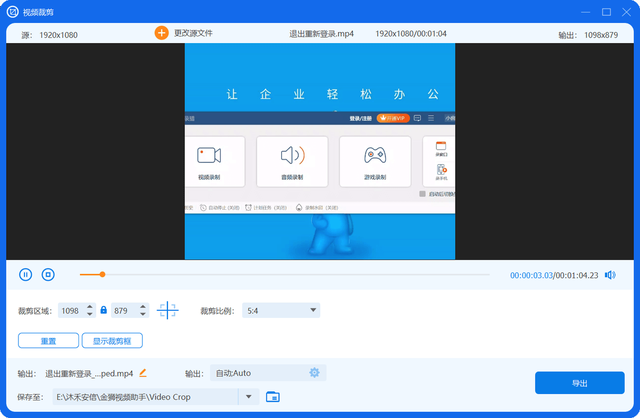
Task: Stop the video playback
Action: pos(48,275)
